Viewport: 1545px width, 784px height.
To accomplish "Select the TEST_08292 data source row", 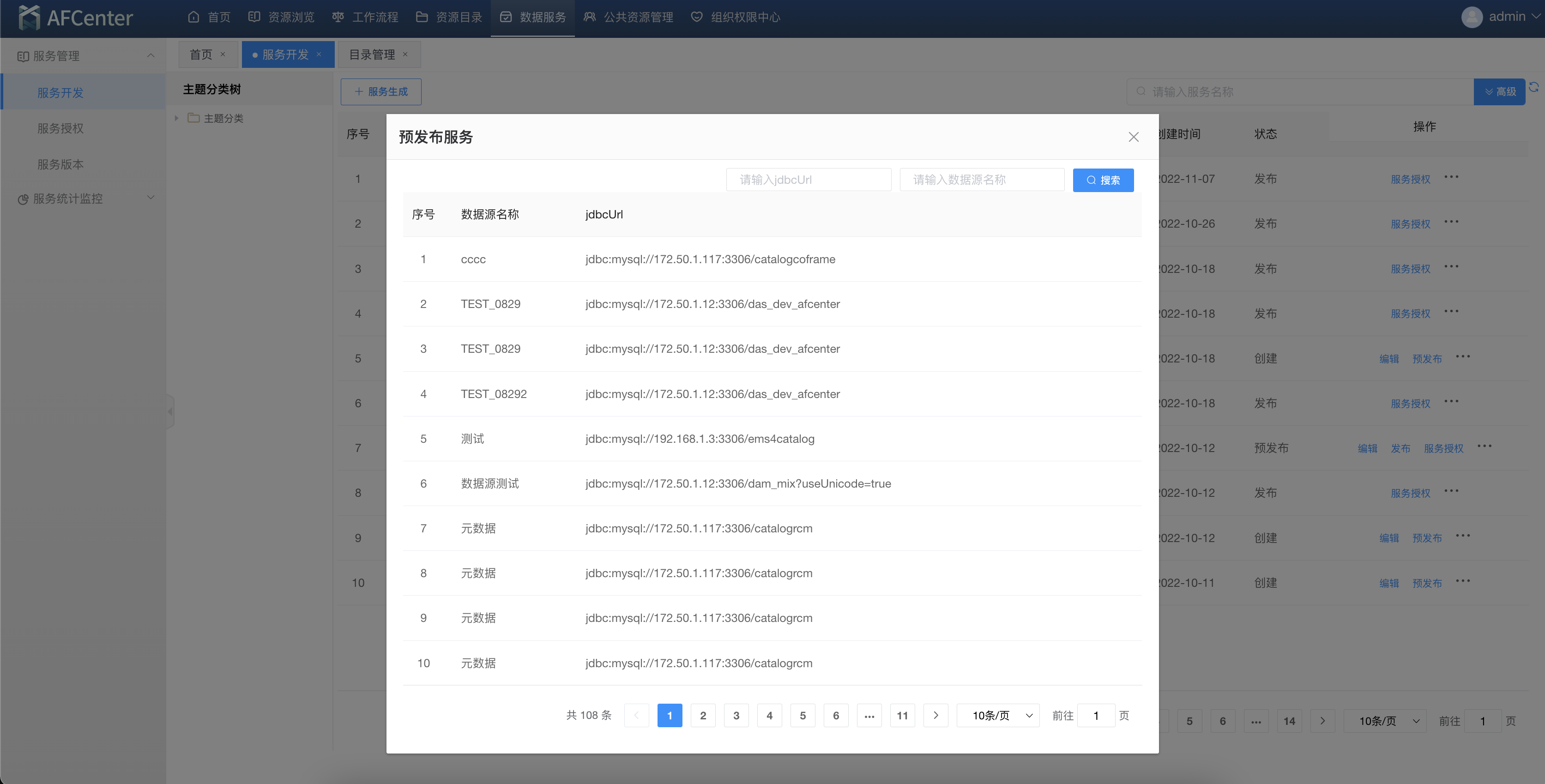I will pos(493,394).
